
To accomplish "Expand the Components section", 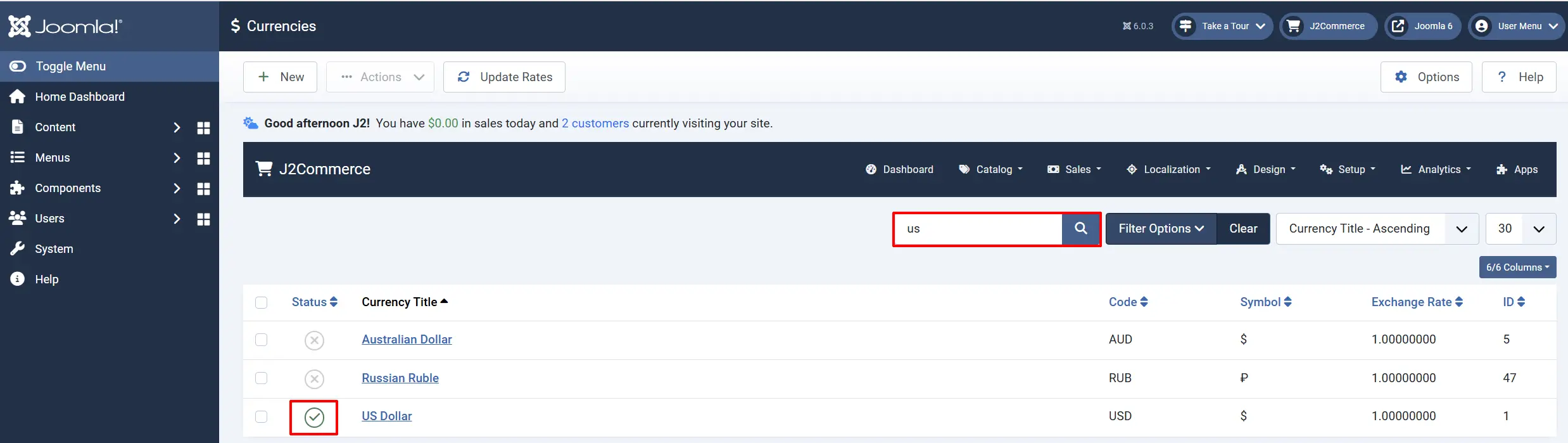I will [177, 188].
